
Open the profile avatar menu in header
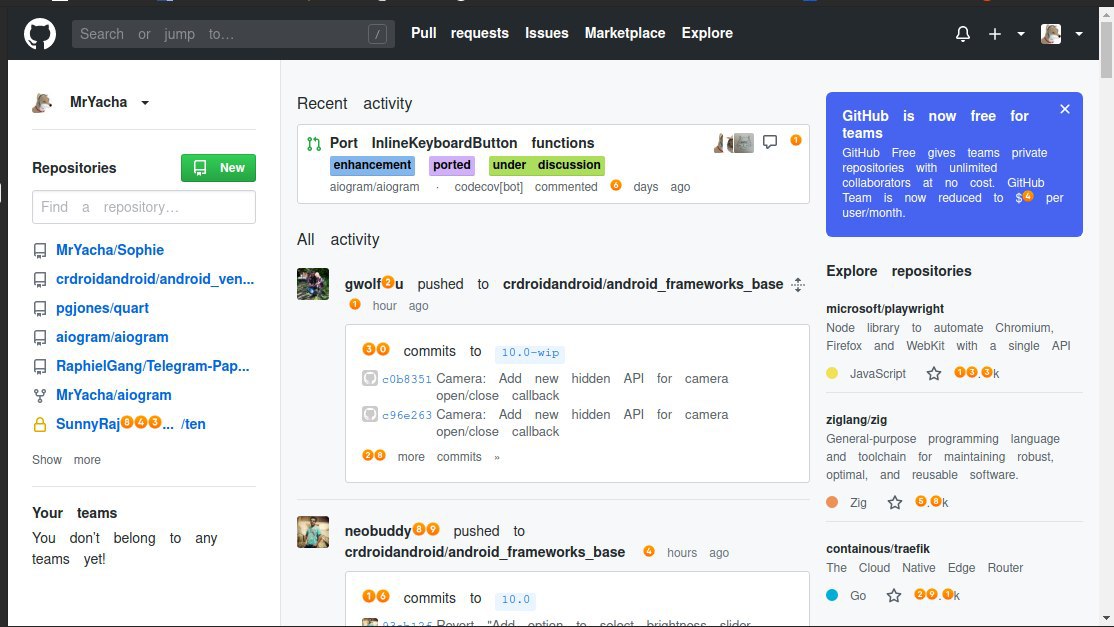pyautogui.click(x=1061, y=33)
